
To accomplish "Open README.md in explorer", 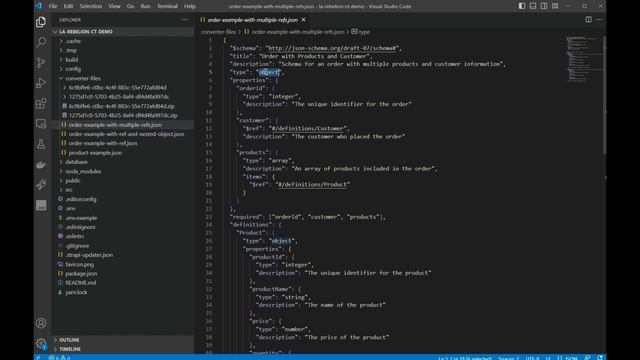I will (123, 282).
